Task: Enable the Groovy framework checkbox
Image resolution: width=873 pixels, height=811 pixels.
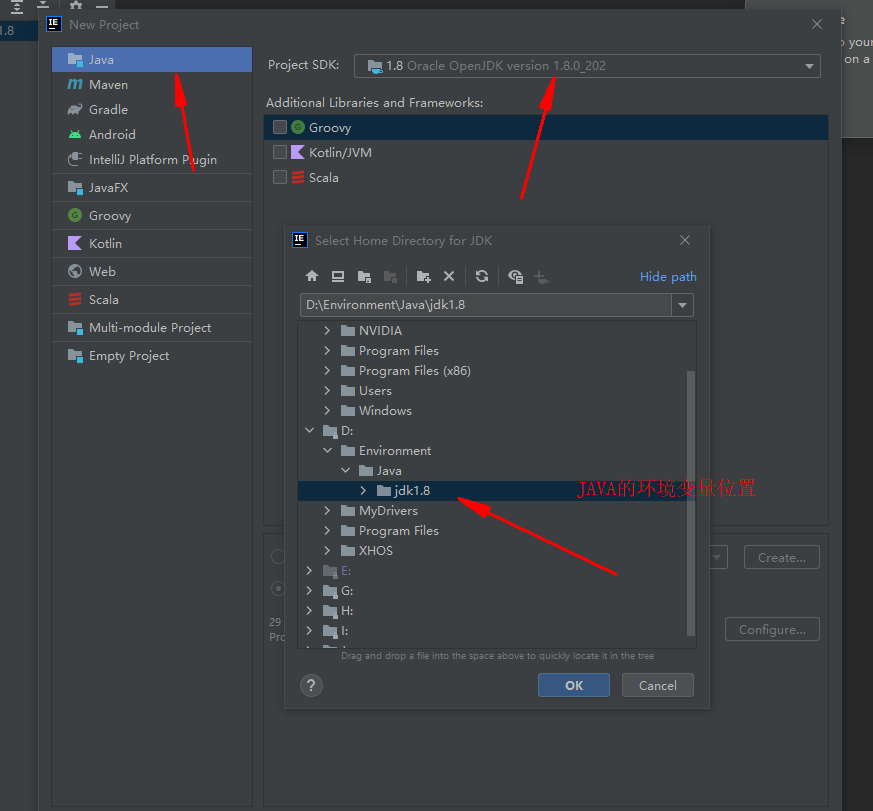Action: [279, 127]
